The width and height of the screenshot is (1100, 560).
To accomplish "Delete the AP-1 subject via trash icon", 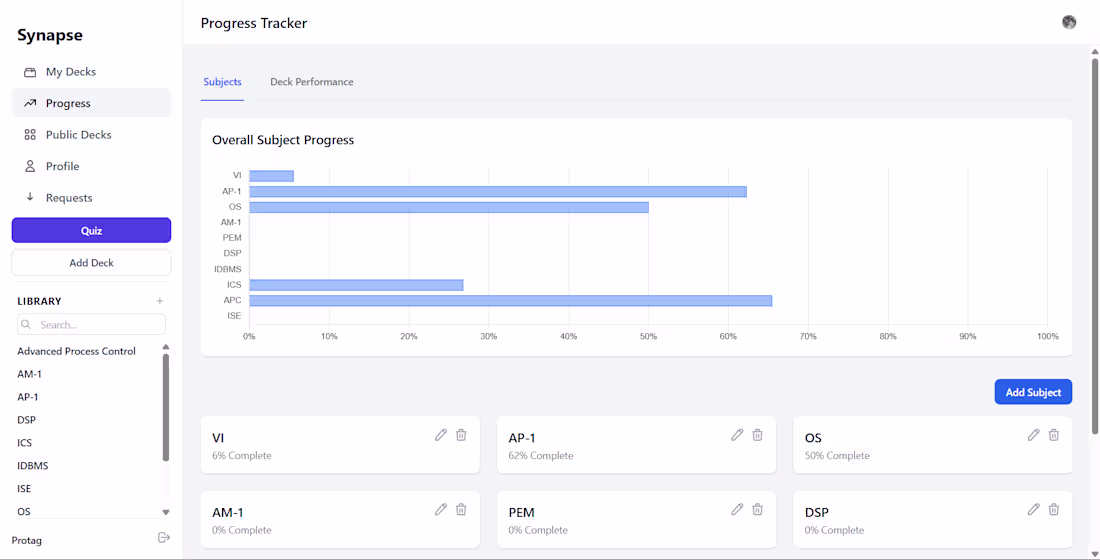I will [758, 435].
